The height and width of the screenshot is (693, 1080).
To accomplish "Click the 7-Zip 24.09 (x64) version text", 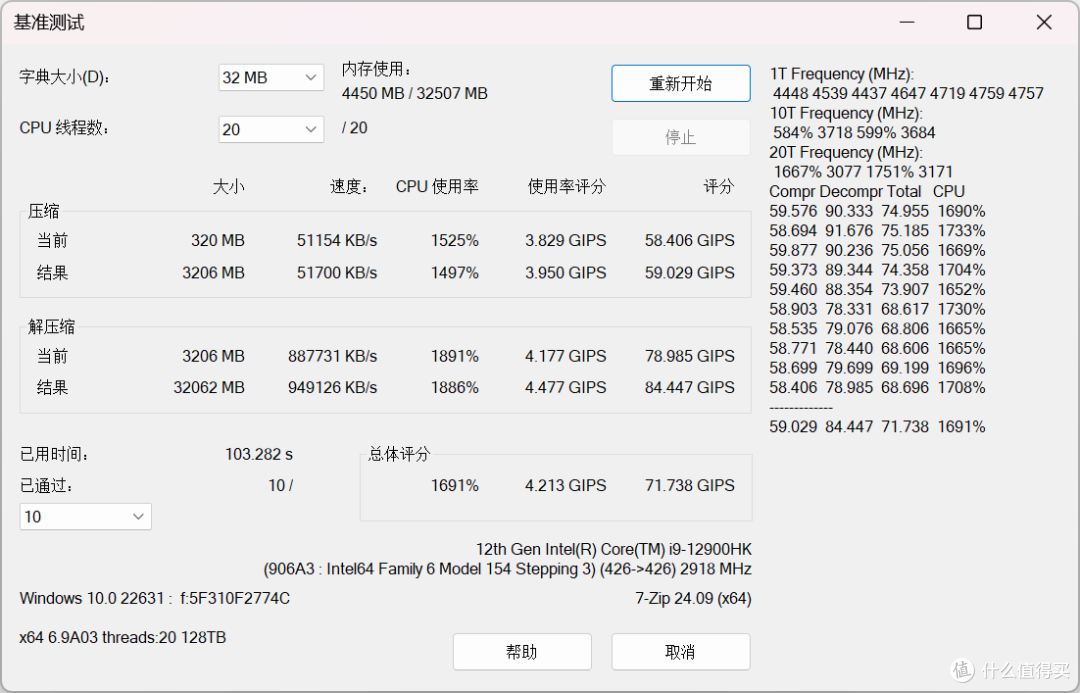I will click(x=692, y=599).
